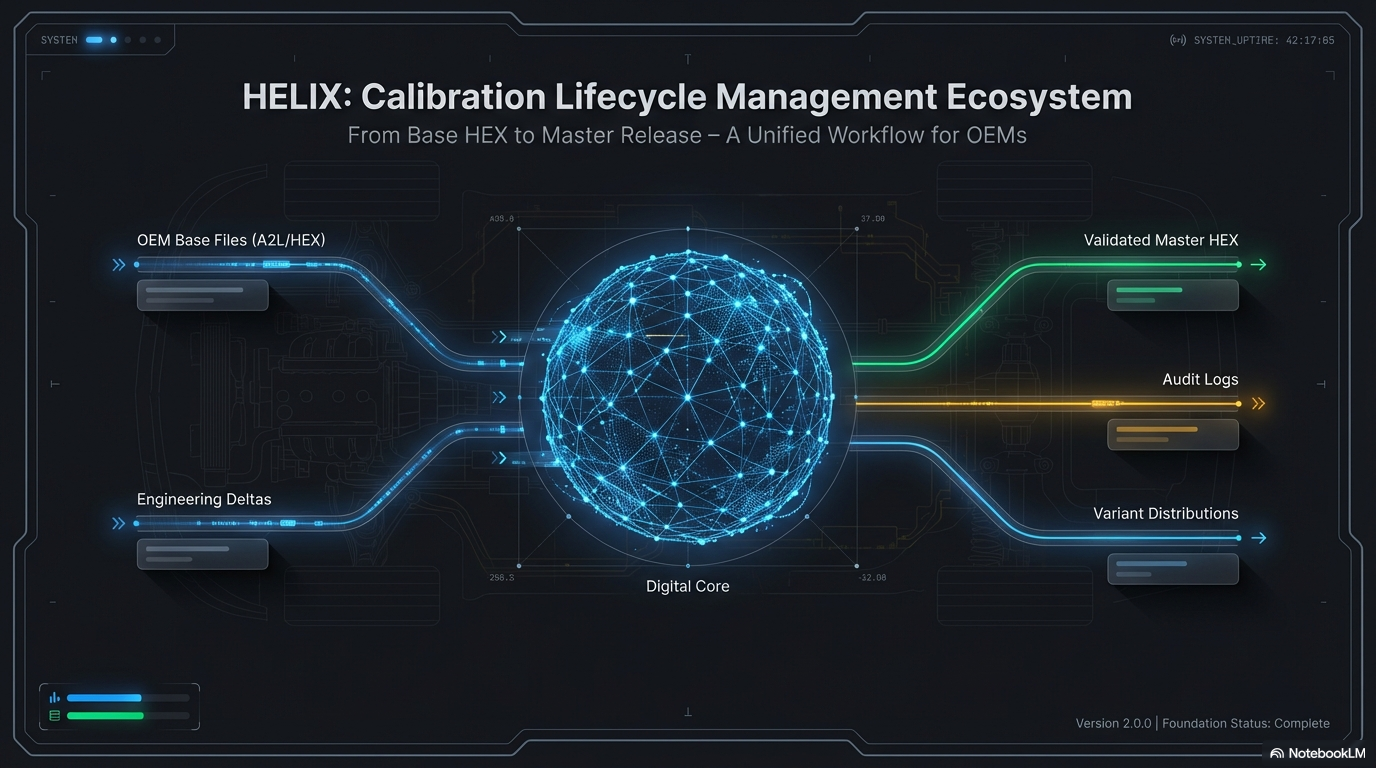1376x768 pixels.
Task: Select the Variant Distributions label
Action: pyautogui.click(x=1165, y=514)
